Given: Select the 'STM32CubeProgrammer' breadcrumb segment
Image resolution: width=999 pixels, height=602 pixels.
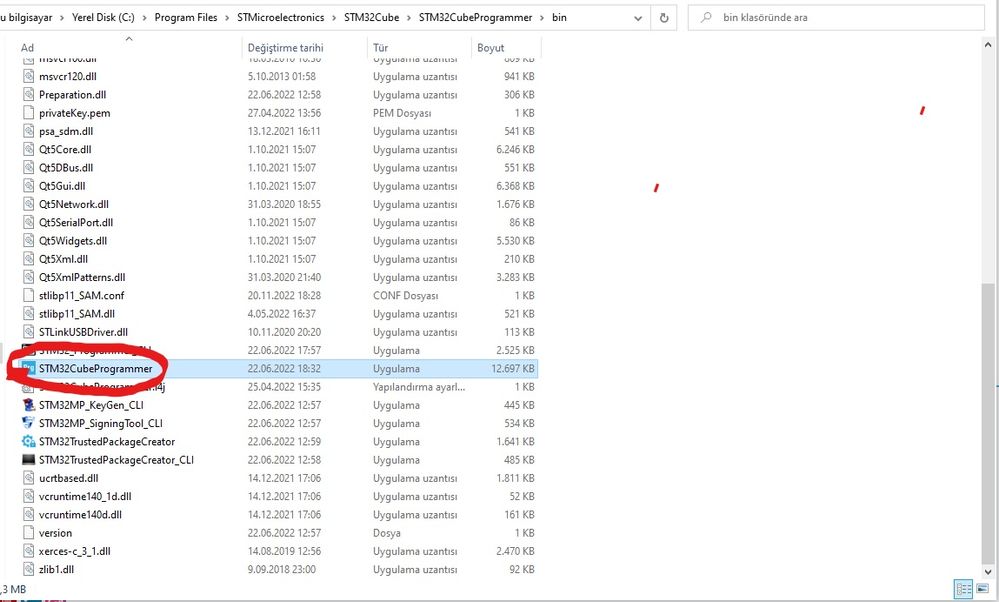Looking at the screenshot, I should 475,18.
